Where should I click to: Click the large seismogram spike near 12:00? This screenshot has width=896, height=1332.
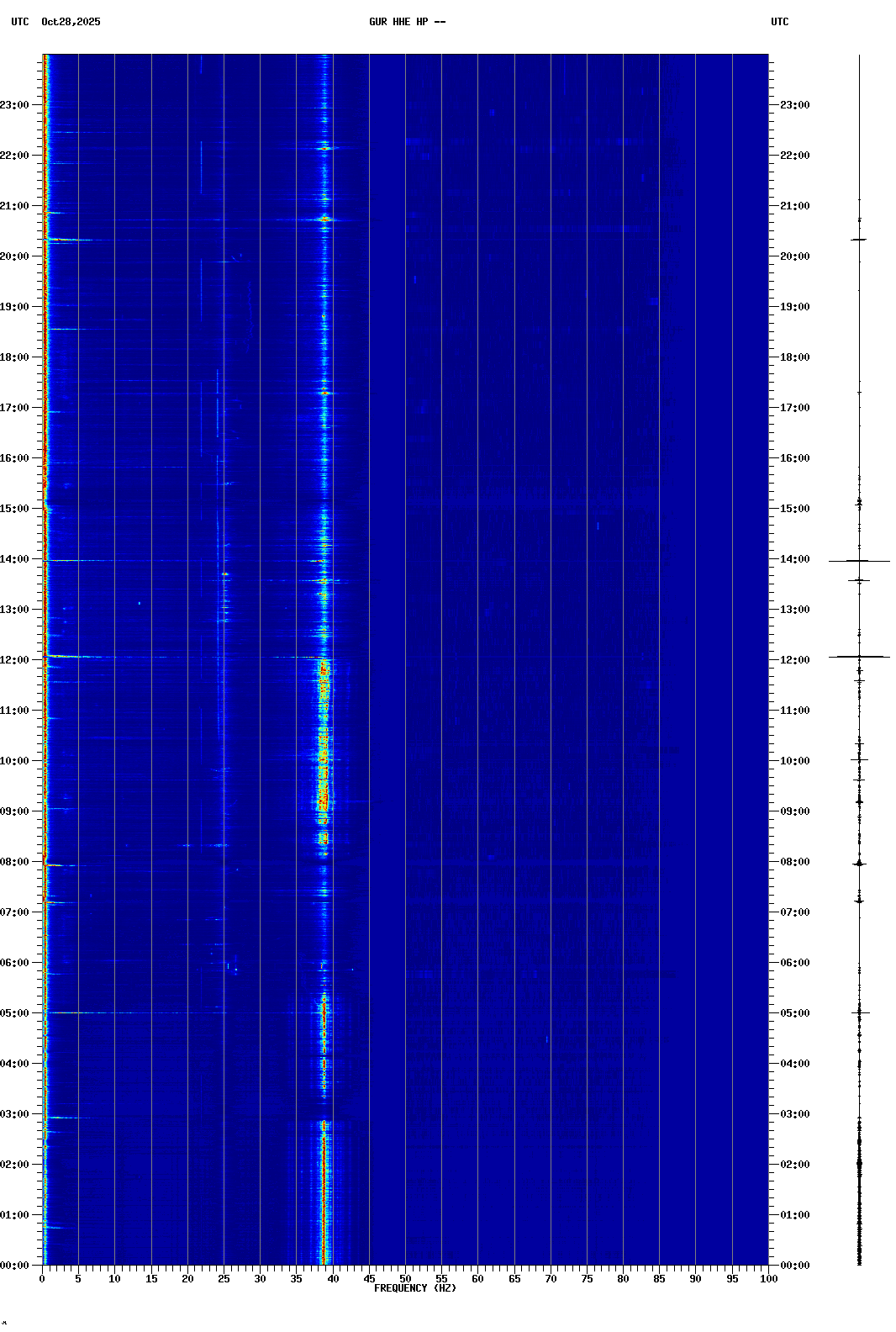[x=859, y=657]
